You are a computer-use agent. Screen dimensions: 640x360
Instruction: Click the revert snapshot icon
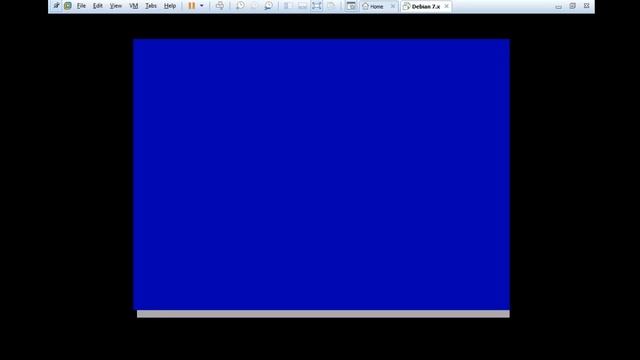click(x=254, y=6)
